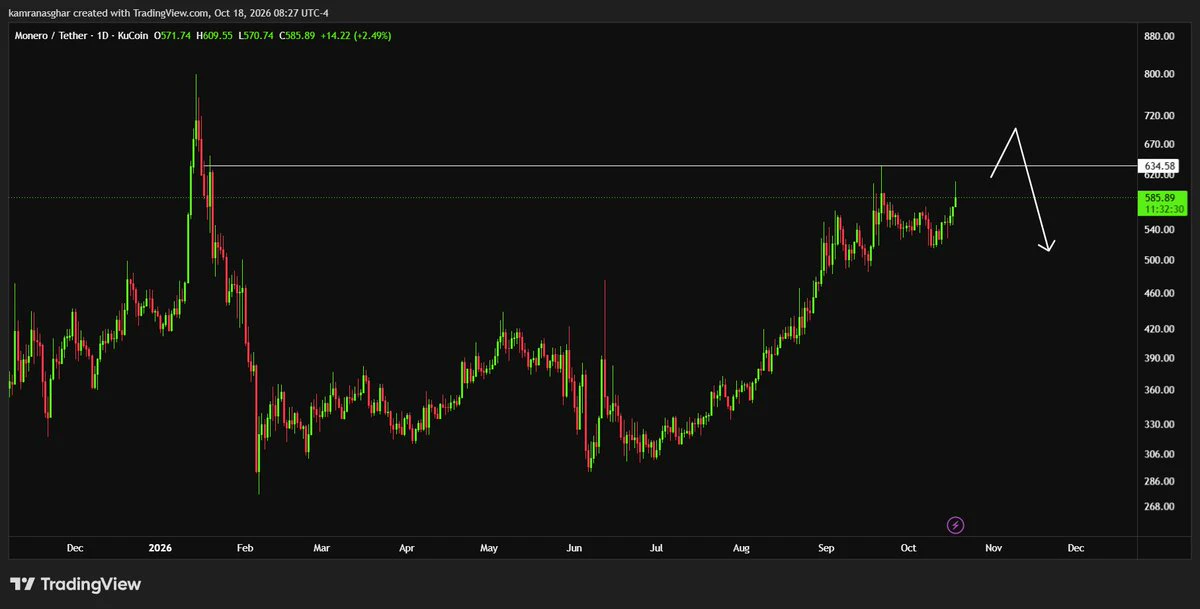The width and height of the screenshot is (1200, 609).
Task: Click the 390.00 price axis label
Action: pos(1160,358)
